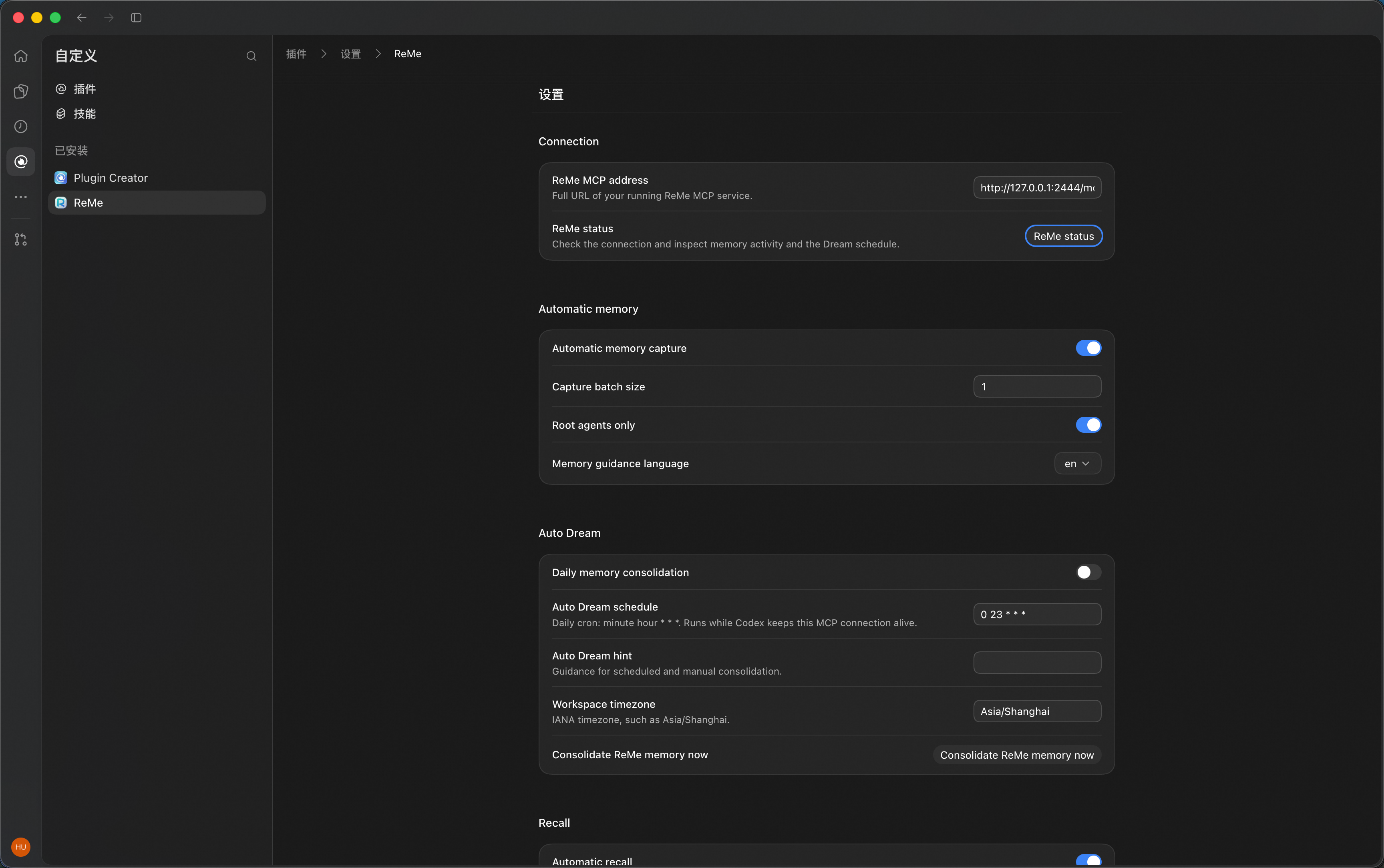Click the 已安装 section label
1384x868 pixels.
[71, 151]
